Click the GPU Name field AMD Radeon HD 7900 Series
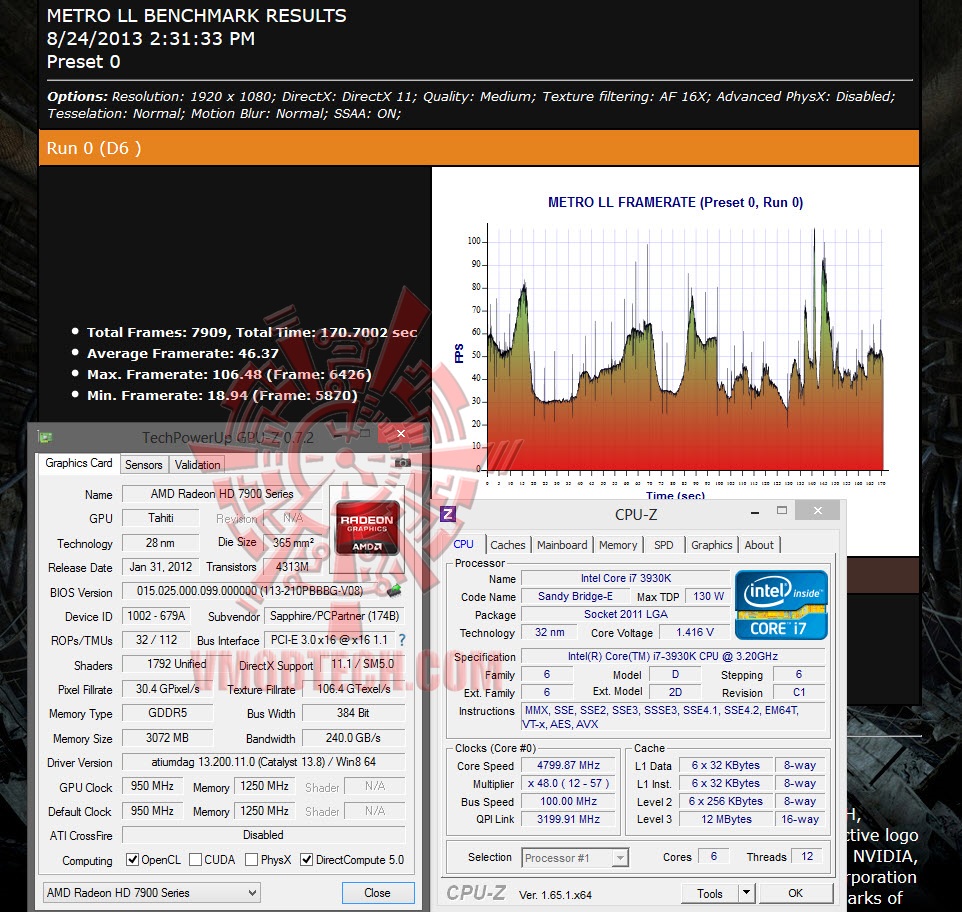Screen dimensions: 962x912 click(221, 494)
